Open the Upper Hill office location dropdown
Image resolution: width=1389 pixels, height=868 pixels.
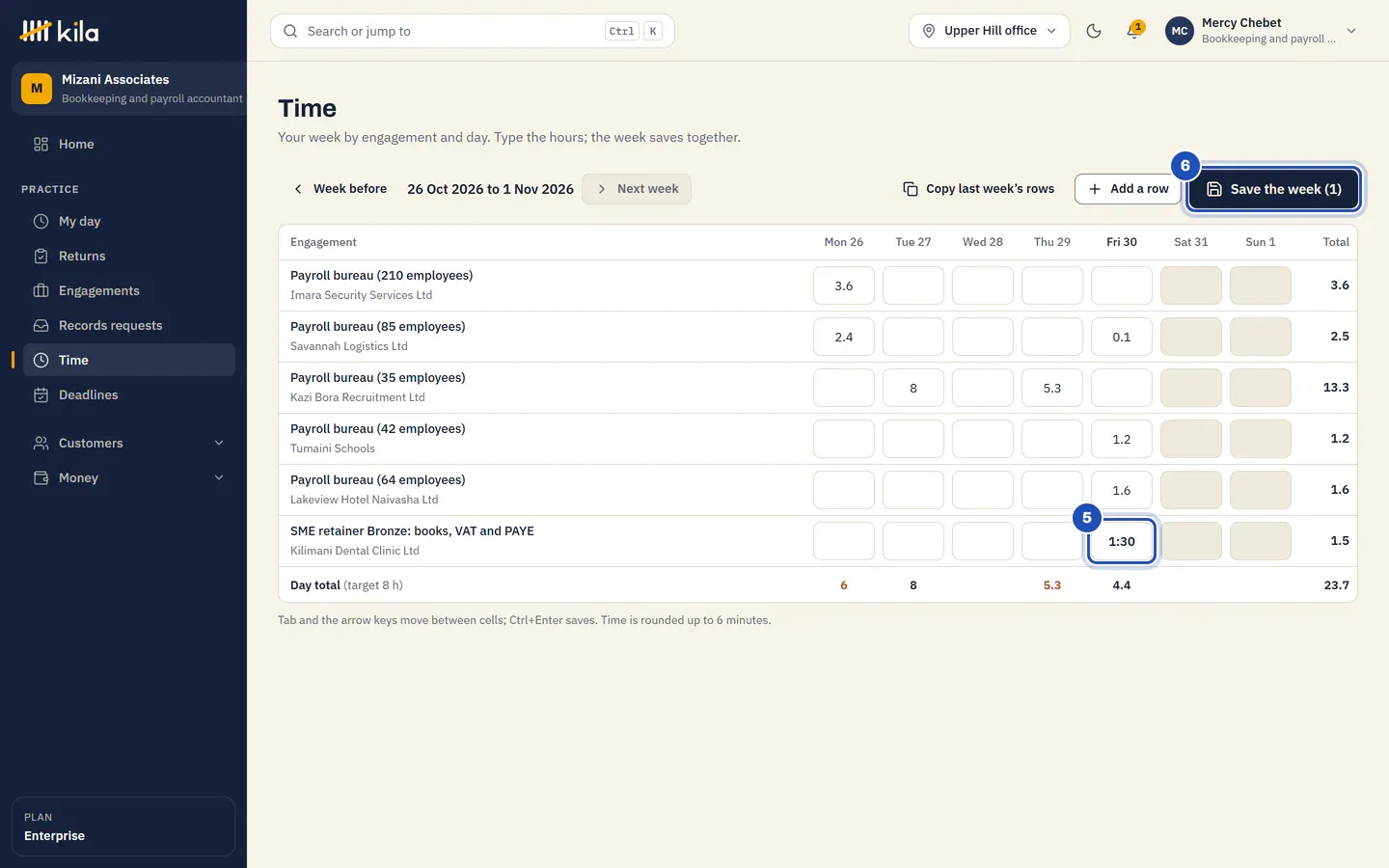989,31
